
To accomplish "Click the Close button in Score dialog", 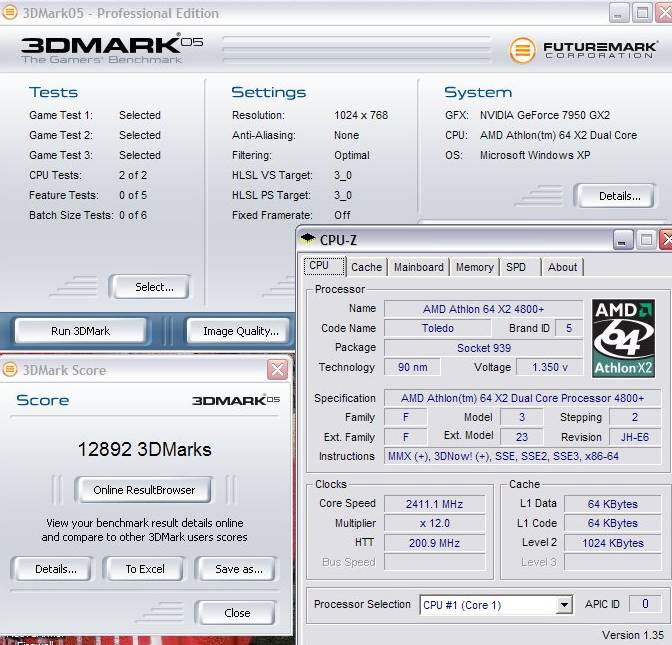I will 236,613.
